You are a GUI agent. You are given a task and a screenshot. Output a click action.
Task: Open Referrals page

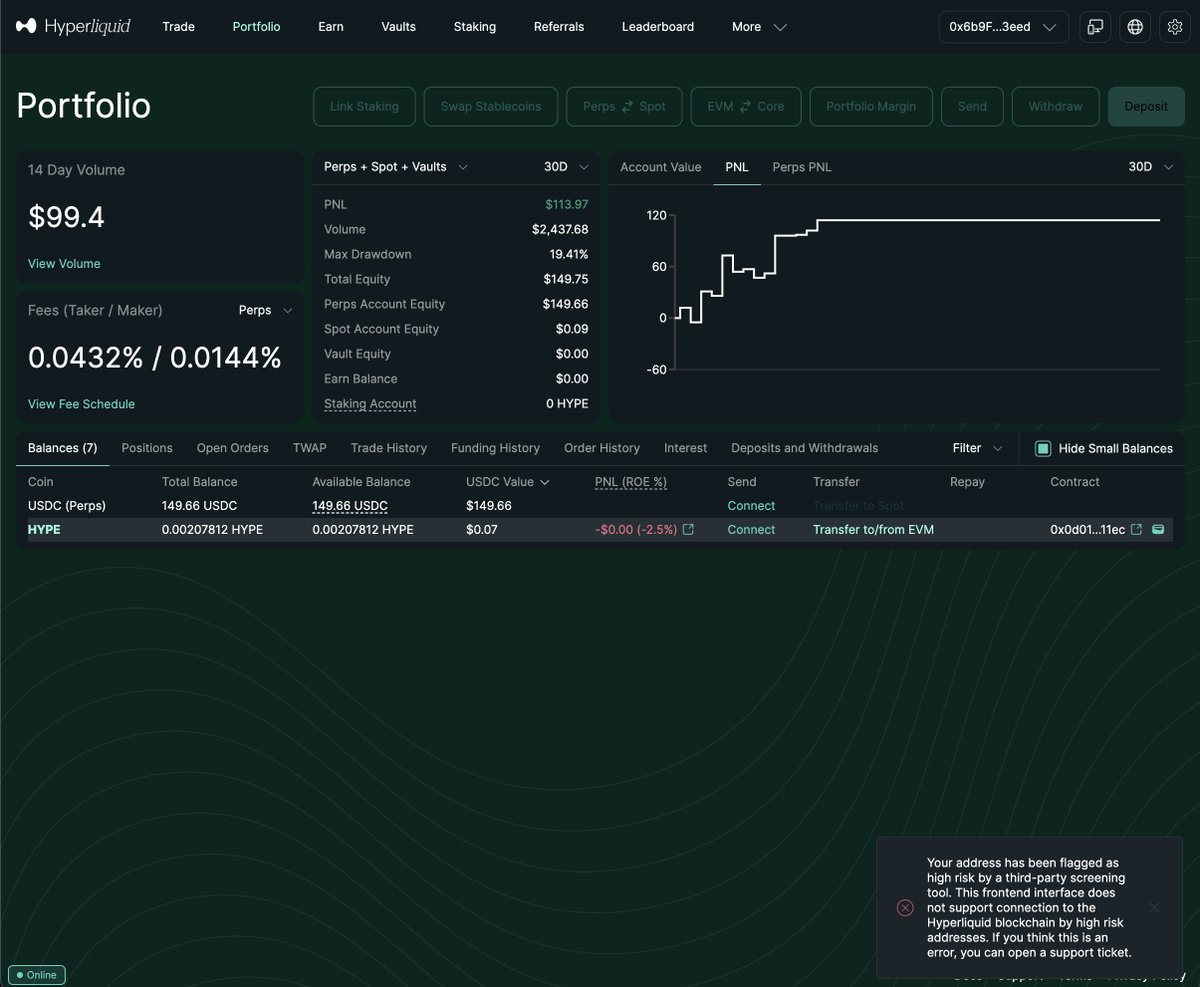click(559, 27)
